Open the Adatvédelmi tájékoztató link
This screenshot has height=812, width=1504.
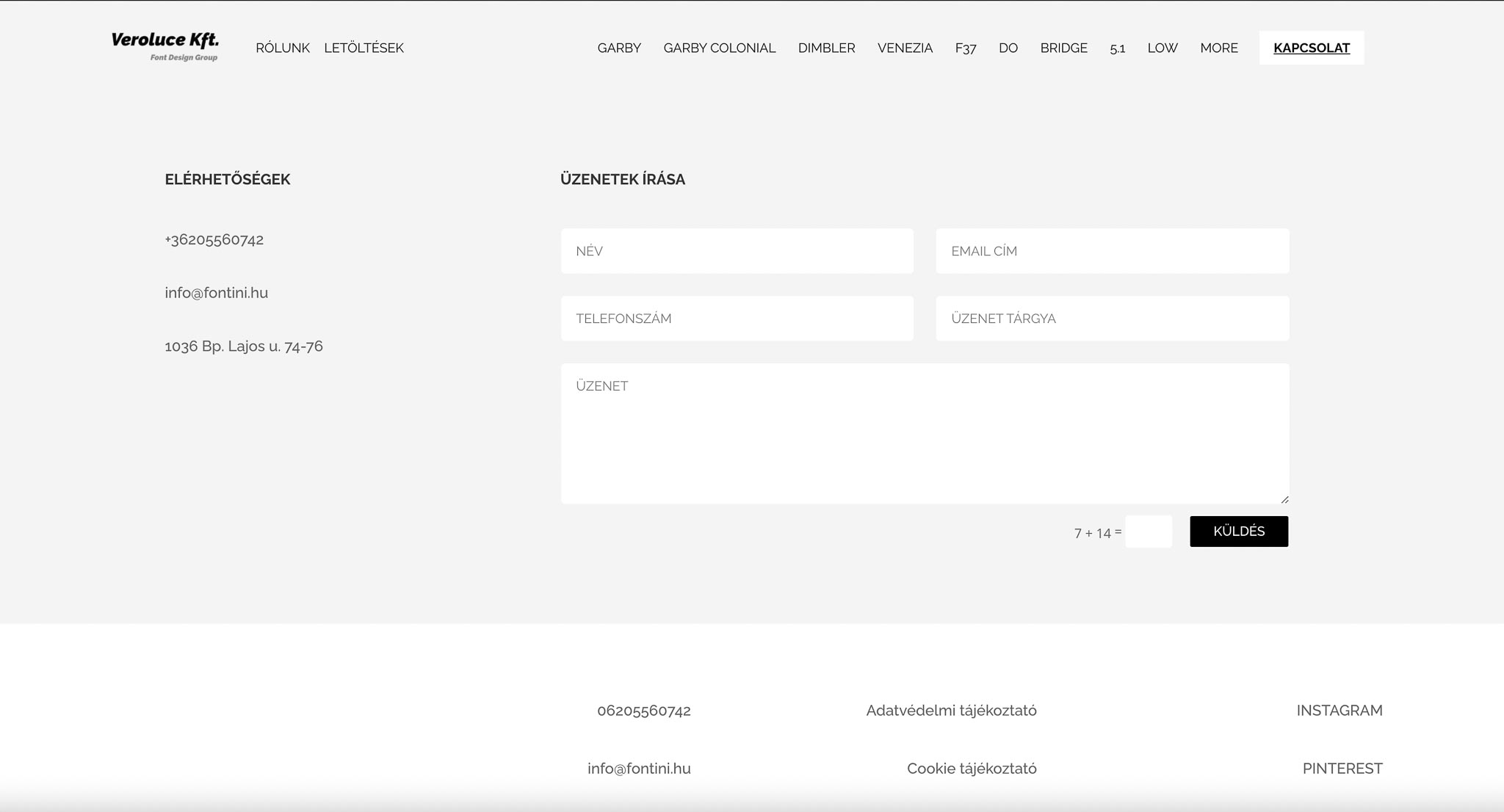pyautogui.click(x=951, y=710)
